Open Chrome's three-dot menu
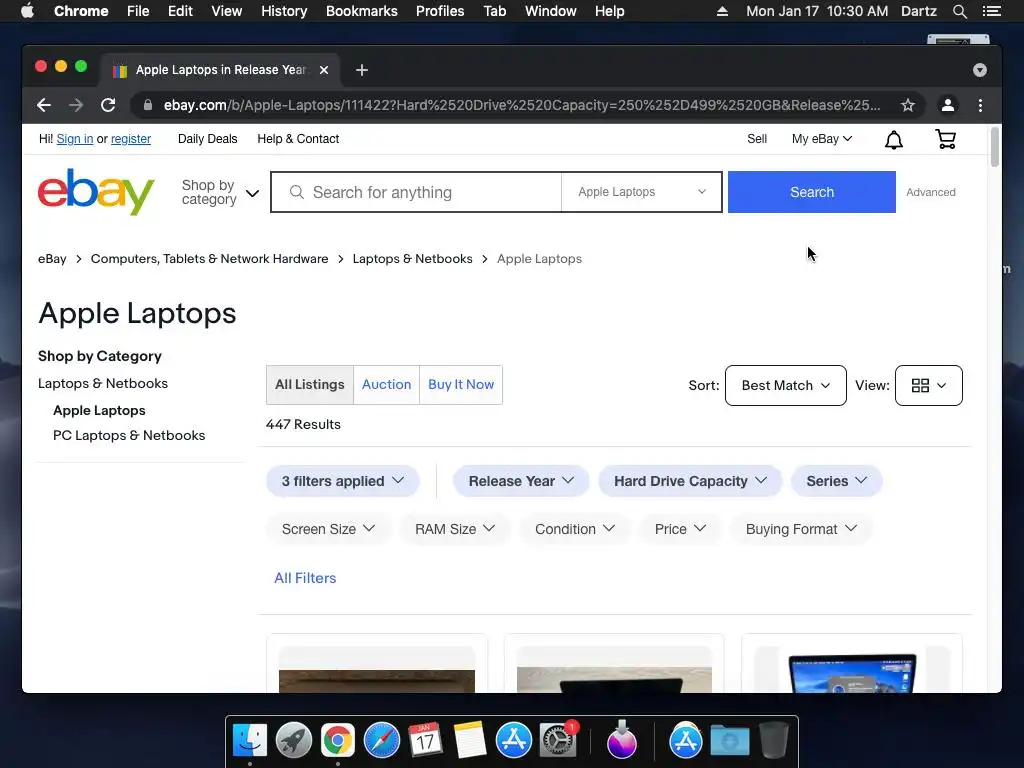This screenshot has width=1024, height=768. [x=980, y=105]
